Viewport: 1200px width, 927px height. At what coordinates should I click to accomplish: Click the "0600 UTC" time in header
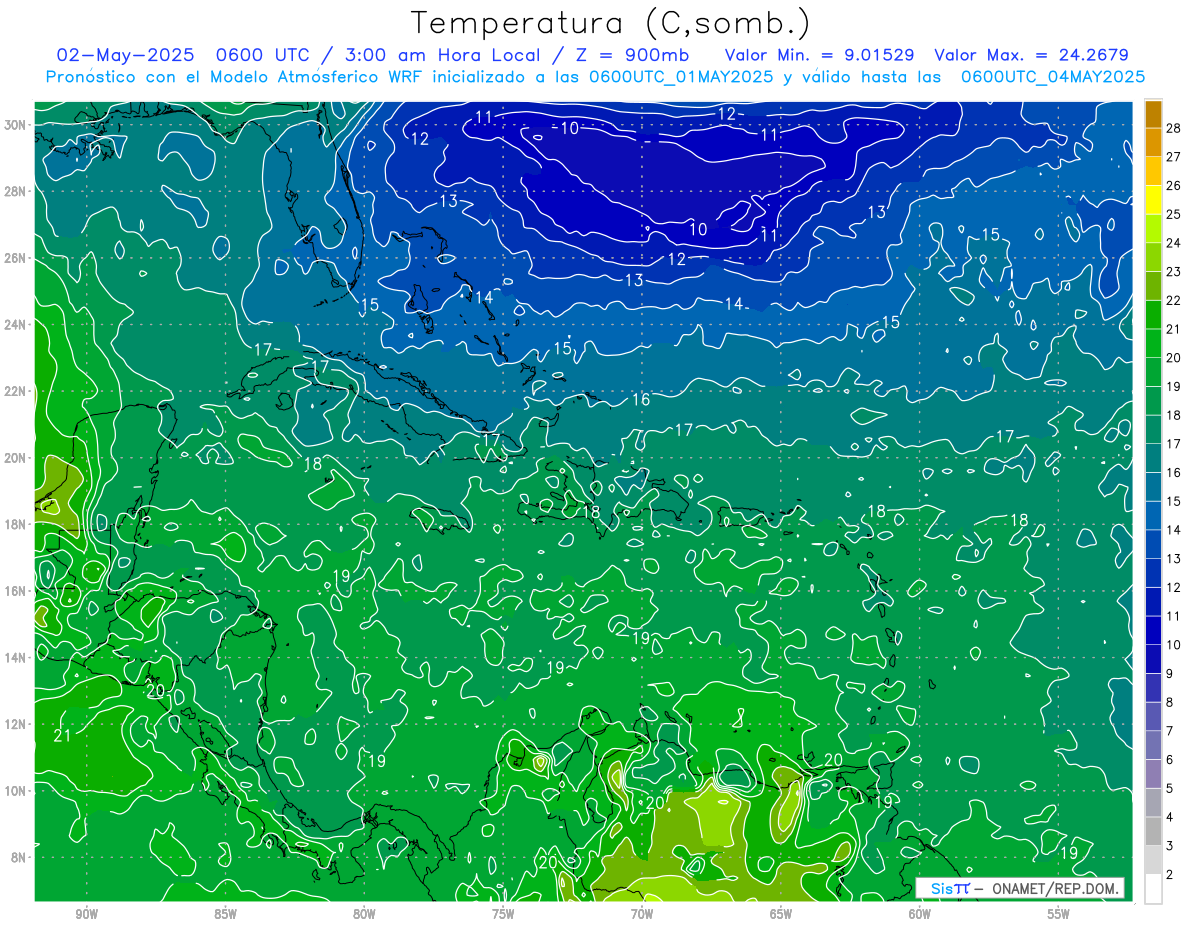click(264, 55)
